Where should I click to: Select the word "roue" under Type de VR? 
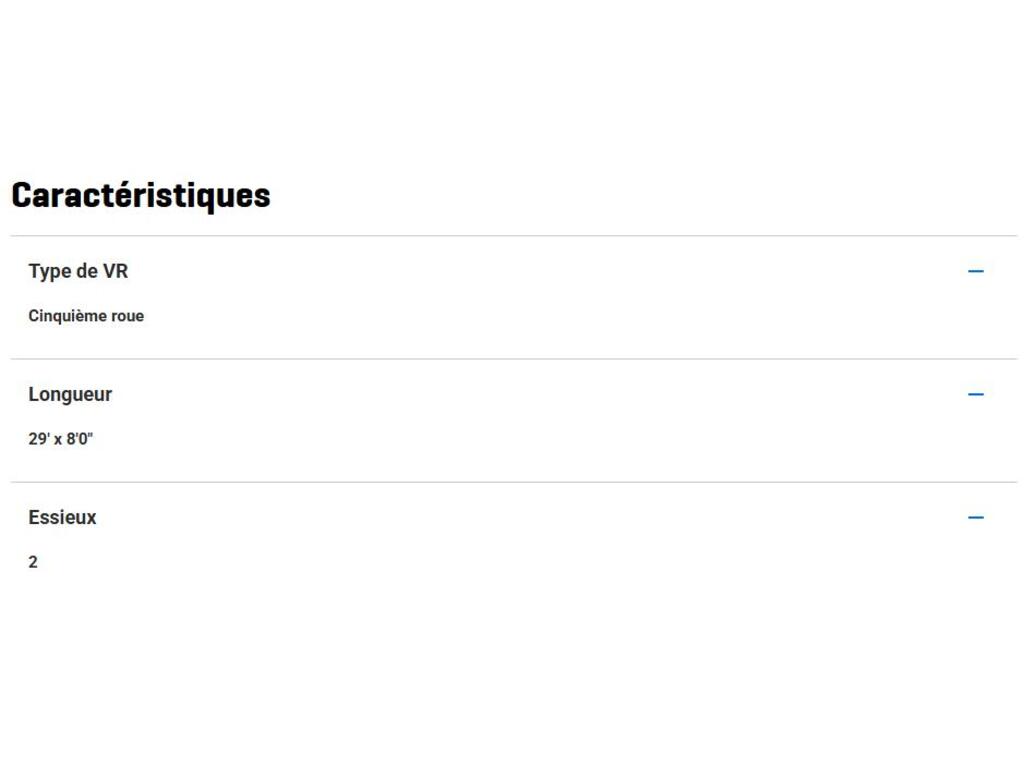click(x=127, y=316)
